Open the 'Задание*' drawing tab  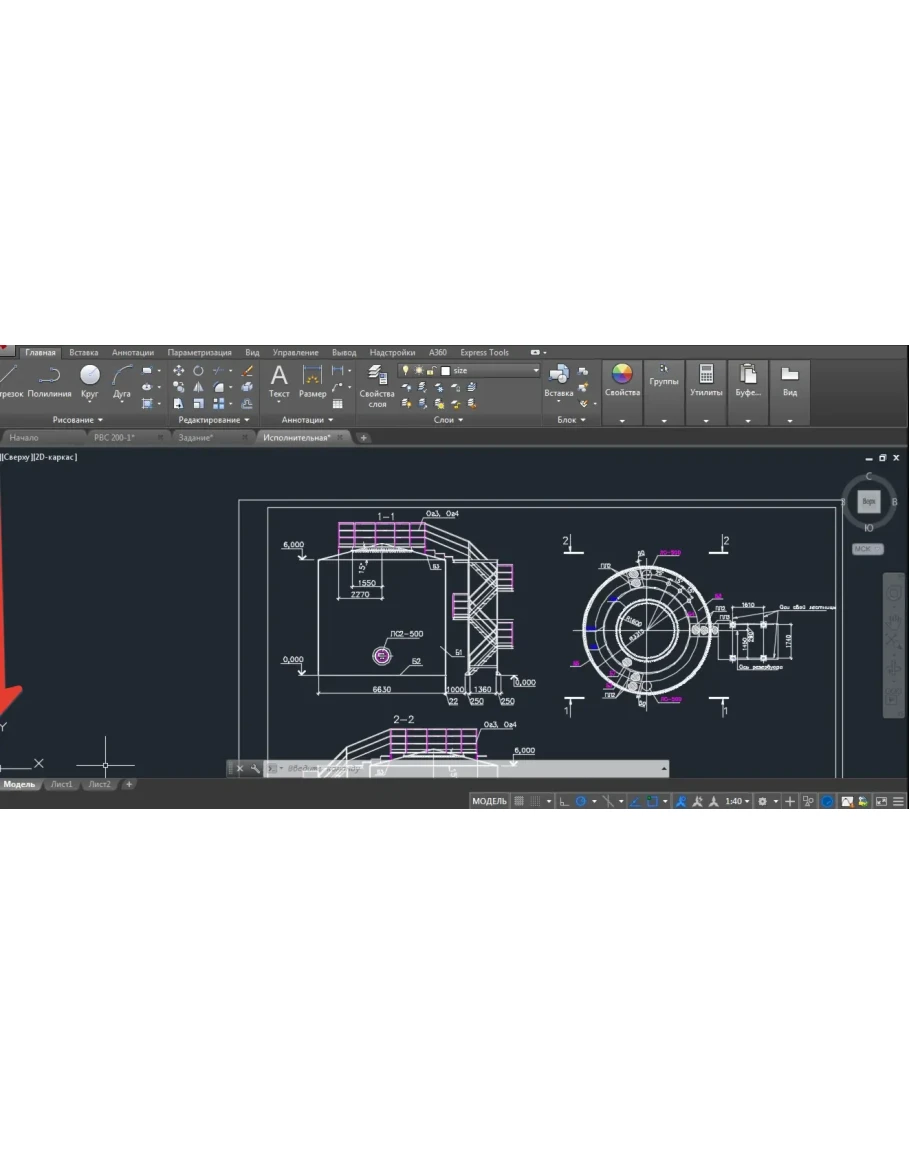195,438
